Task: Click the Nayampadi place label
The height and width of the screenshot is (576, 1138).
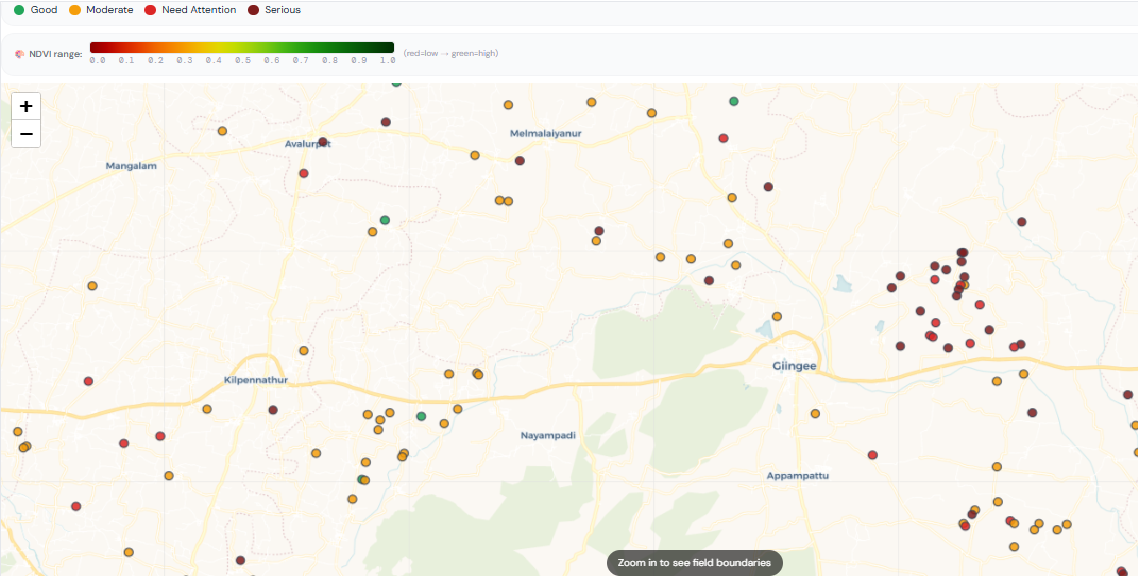Action: (x=548, y=435)
